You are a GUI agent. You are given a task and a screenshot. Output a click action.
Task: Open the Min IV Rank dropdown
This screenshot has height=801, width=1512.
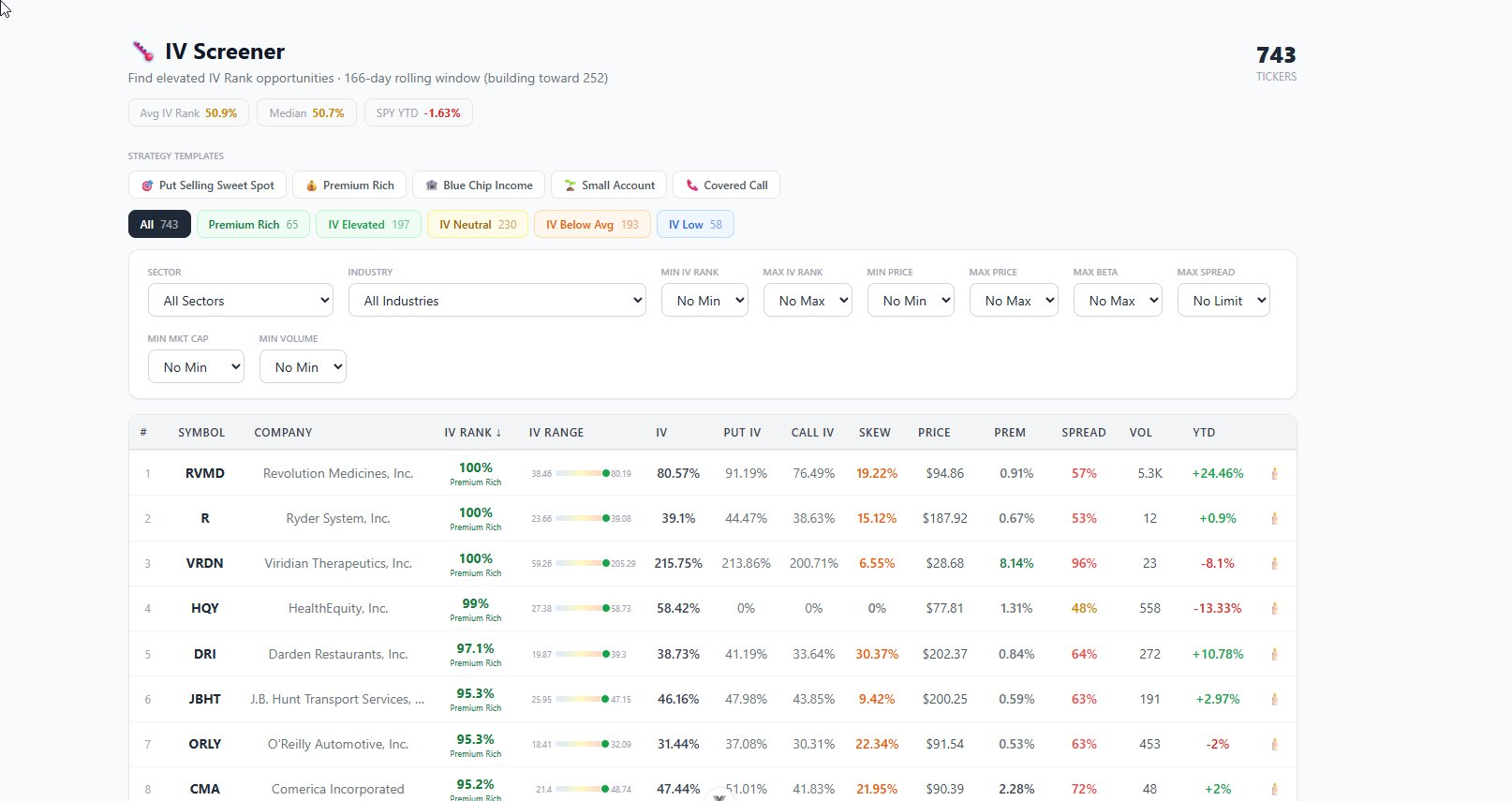(x=704, y=300)
